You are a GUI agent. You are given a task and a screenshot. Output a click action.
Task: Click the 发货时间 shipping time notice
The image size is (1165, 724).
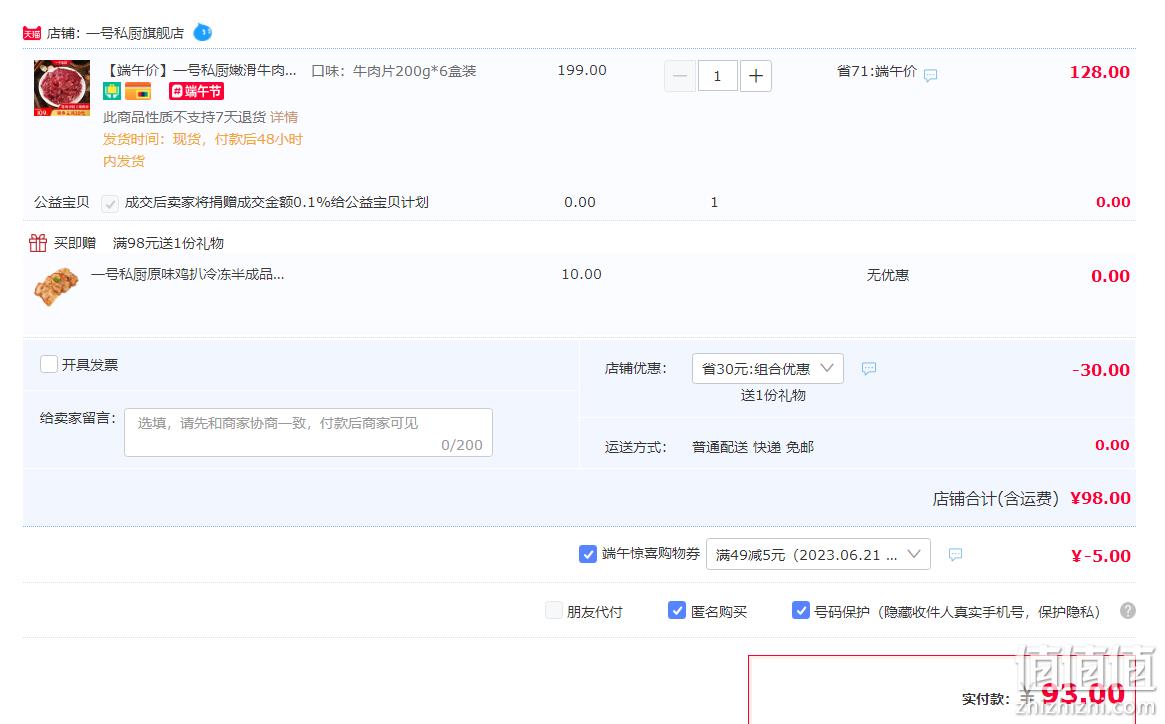tap(203, 150)
